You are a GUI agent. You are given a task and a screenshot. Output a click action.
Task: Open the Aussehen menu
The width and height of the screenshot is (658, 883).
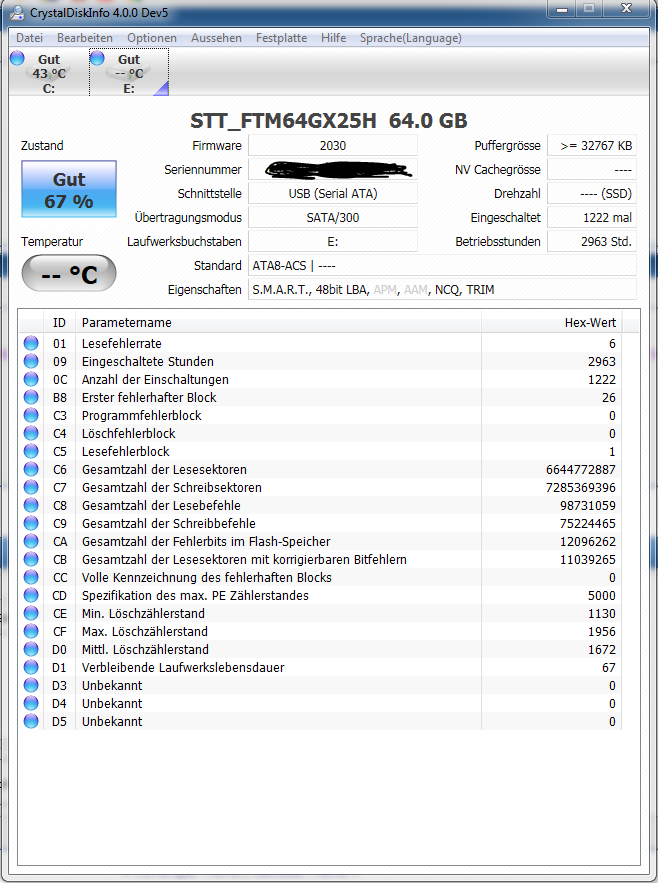coord(216,38)
